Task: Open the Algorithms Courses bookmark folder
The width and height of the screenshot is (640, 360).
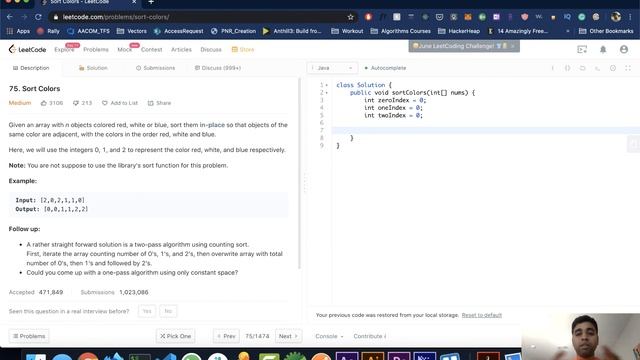Action: (400, 31)
